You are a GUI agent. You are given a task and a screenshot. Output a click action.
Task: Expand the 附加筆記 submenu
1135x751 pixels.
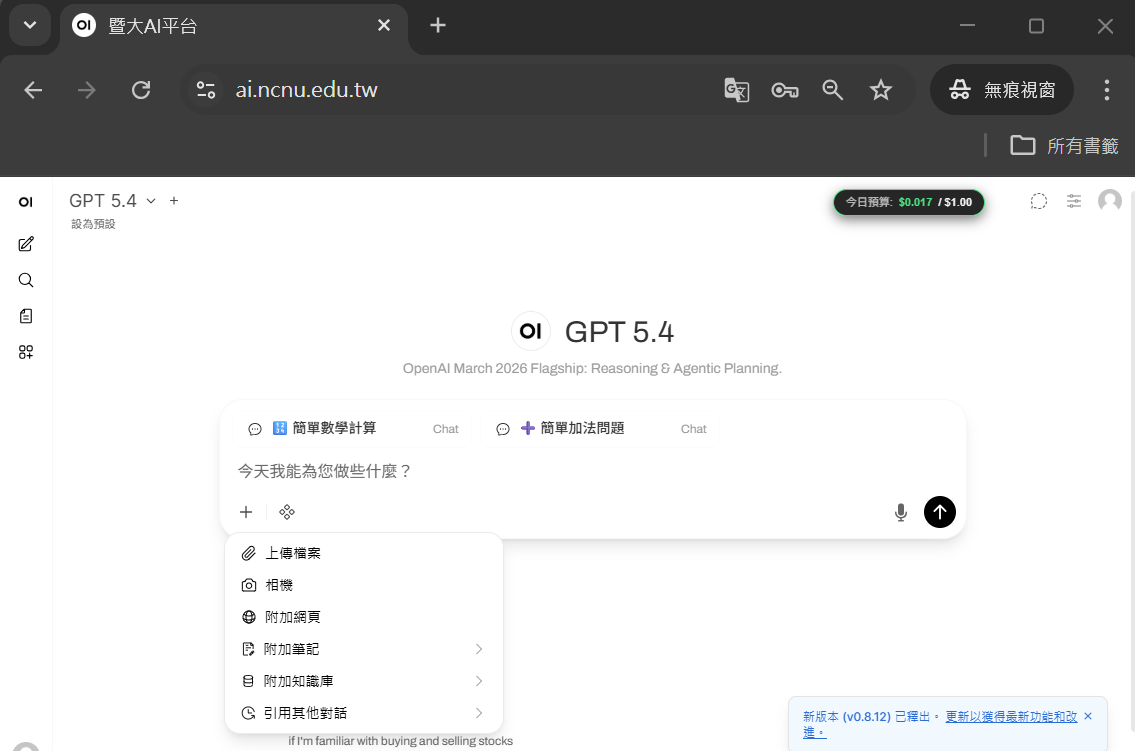[x=292, y=648]
